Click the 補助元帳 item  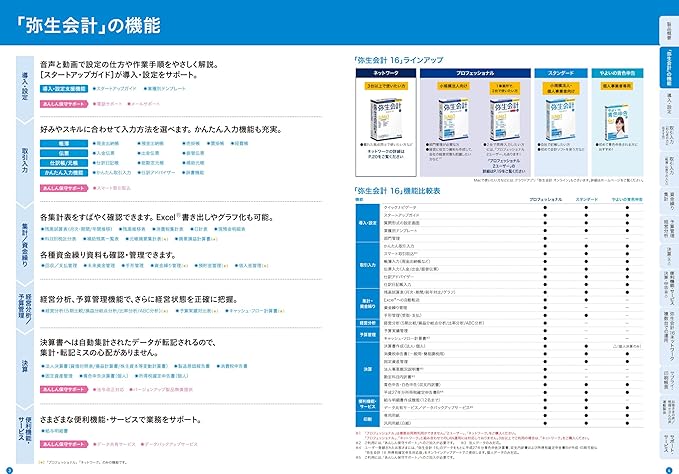tap(193, 163)
